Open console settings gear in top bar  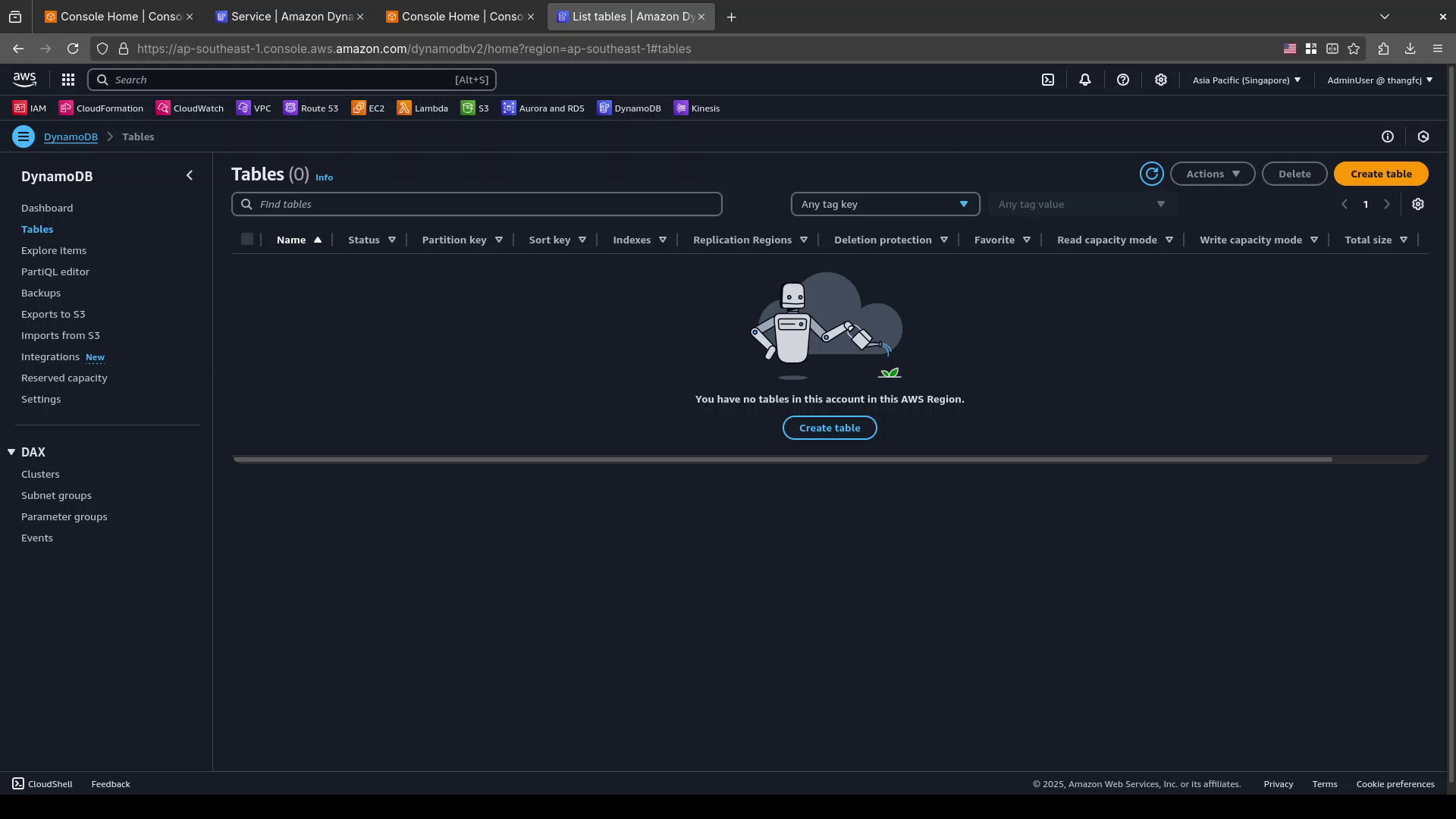click(x=1161, y=80)
